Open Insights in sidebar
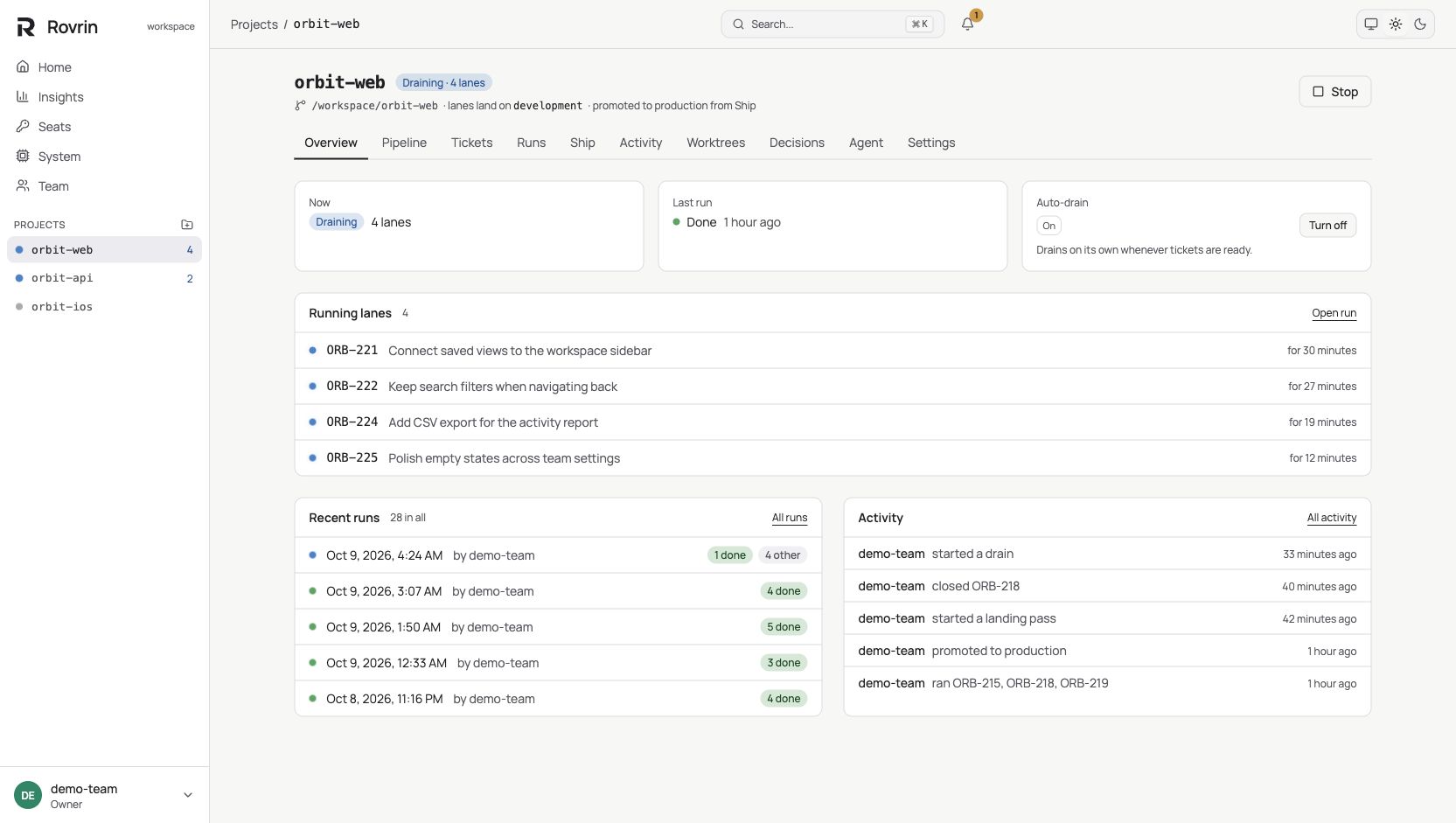 105,97
